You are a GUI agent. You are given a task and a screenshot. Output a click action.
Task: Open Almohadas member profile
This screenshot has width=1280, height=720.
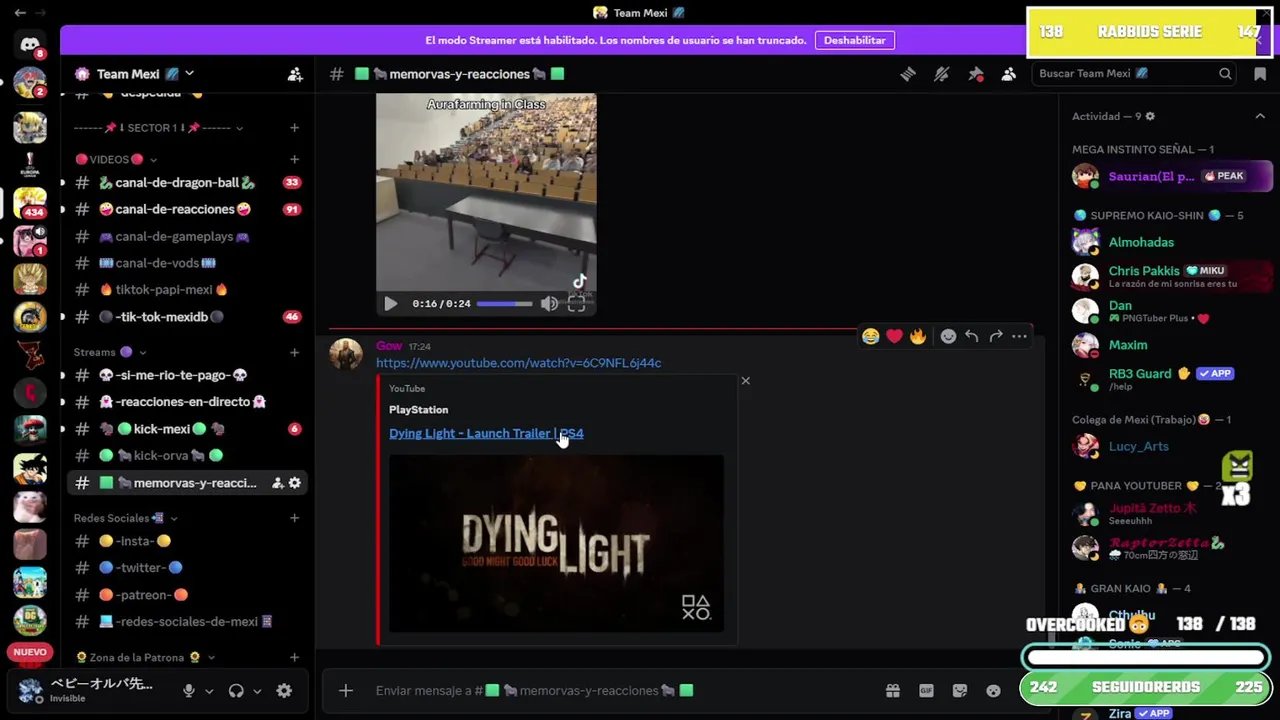[x=1141, y=242]
